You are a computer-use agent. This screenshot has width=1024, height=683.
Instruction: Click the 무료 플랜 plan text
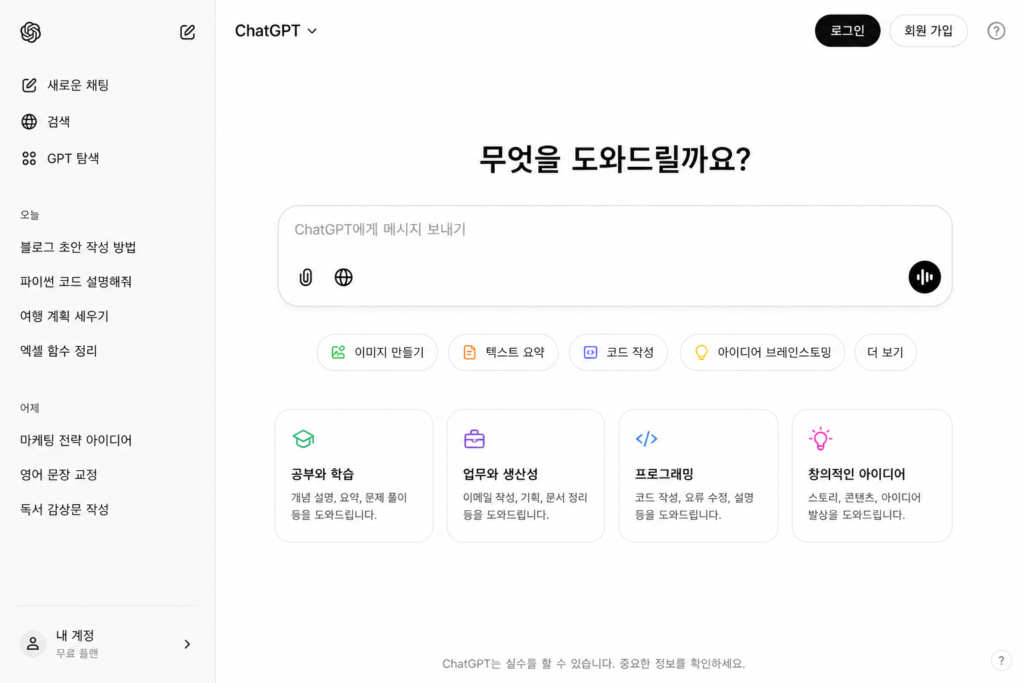77,654
